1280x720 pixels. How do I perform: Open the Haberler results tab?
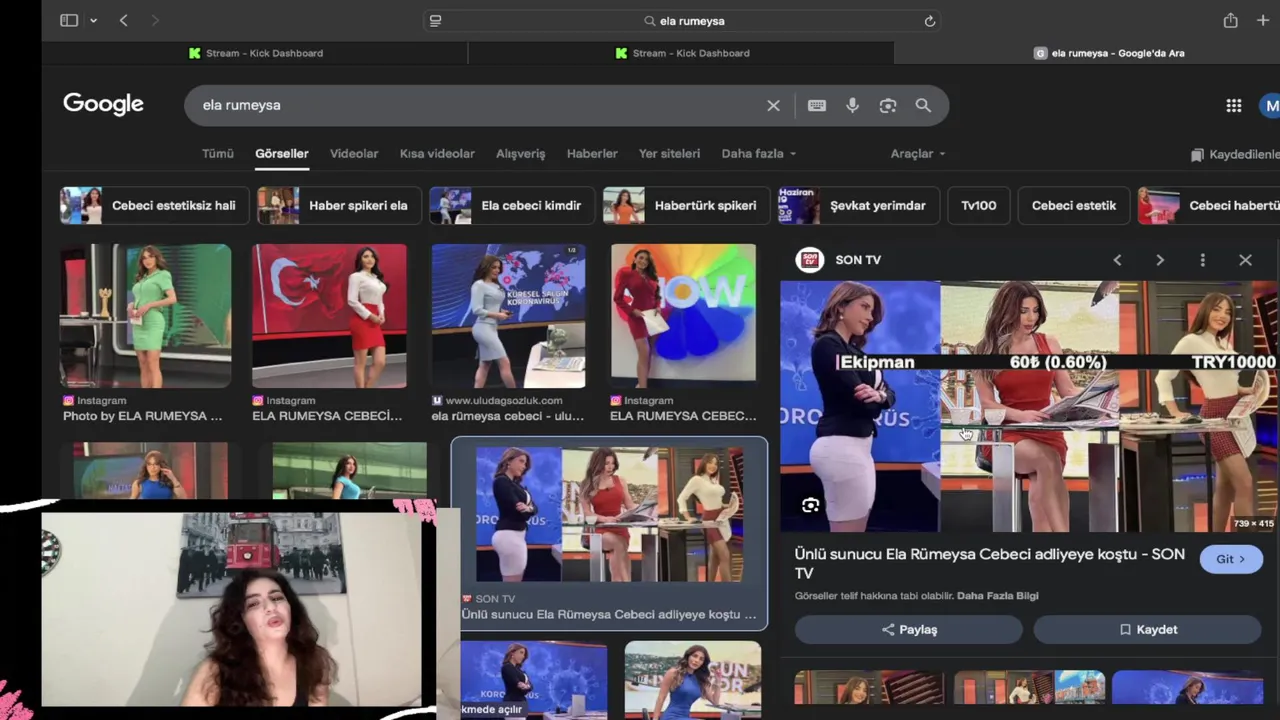pyautogui.click(x=592, y=153)
